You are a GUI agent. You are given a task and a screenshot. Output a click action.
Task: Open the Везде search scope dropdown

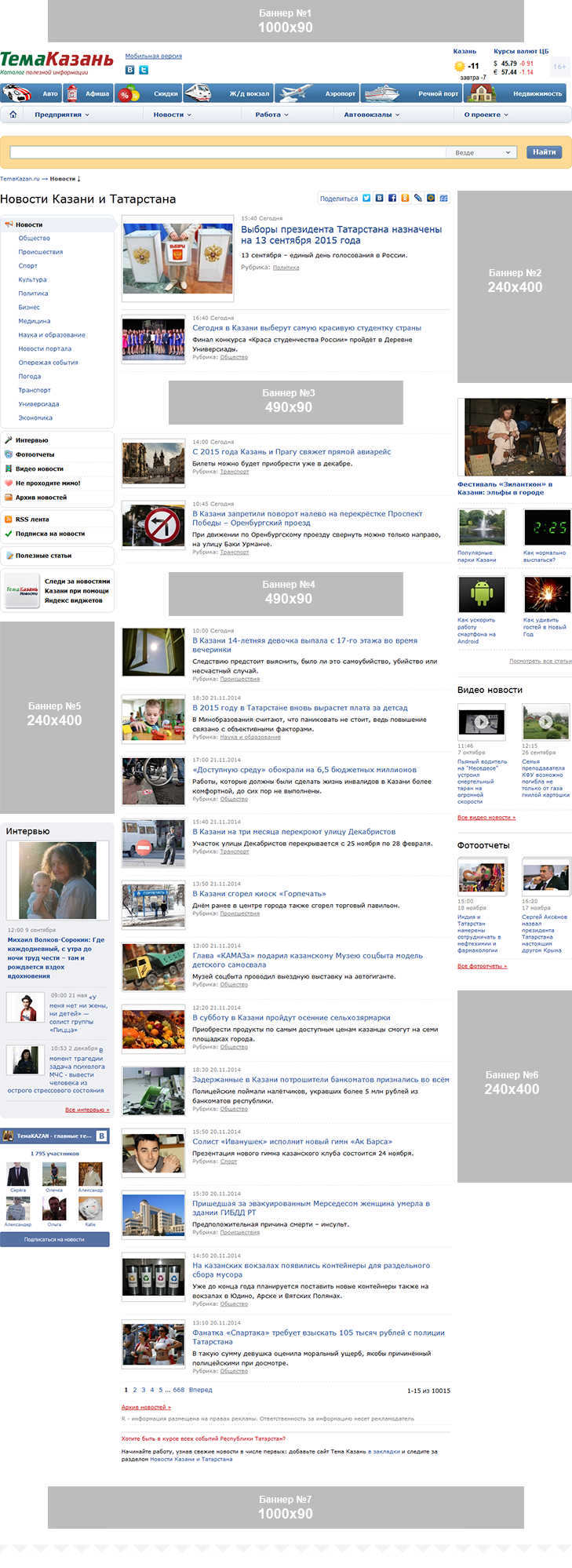coord(483,152)
